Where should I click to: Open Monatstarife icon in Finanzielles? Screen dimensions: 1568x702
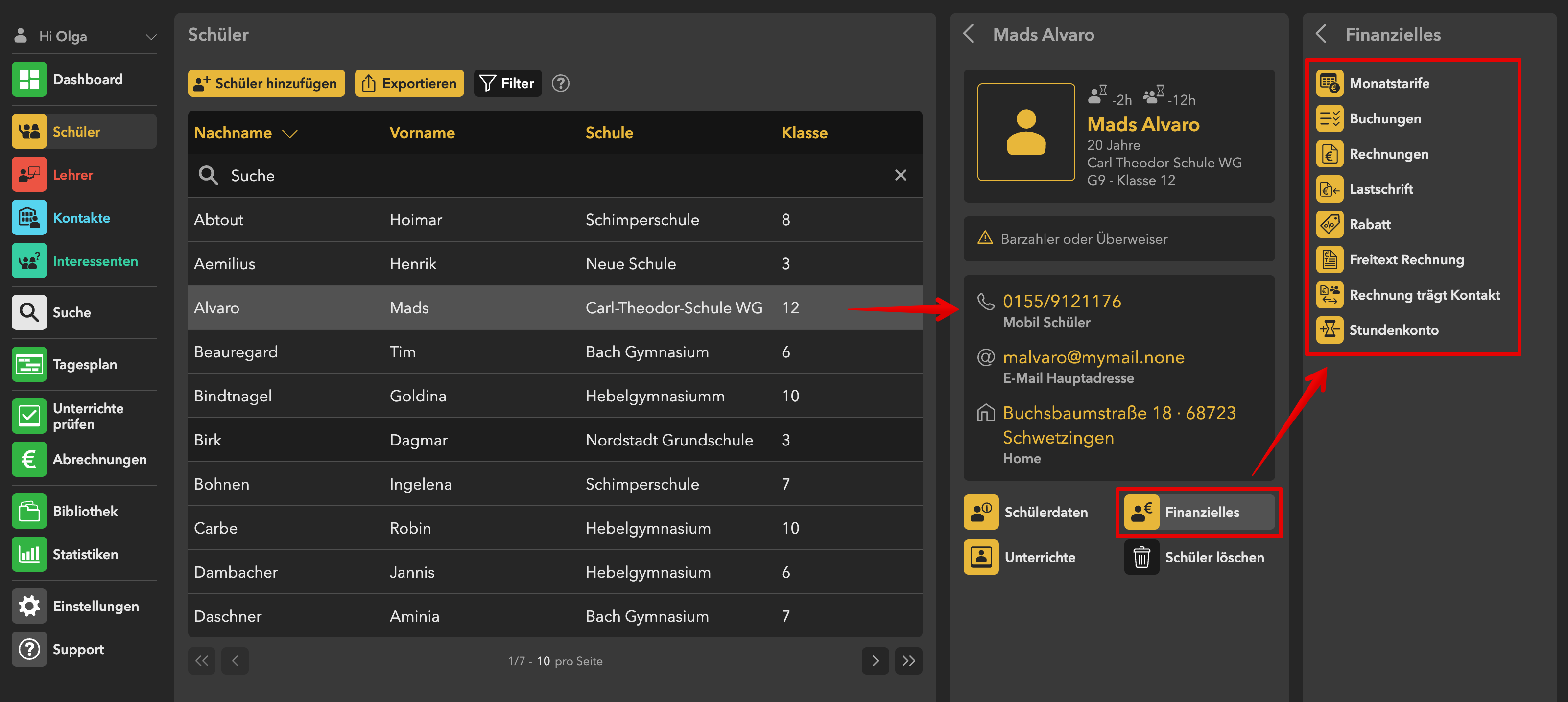1330,83
